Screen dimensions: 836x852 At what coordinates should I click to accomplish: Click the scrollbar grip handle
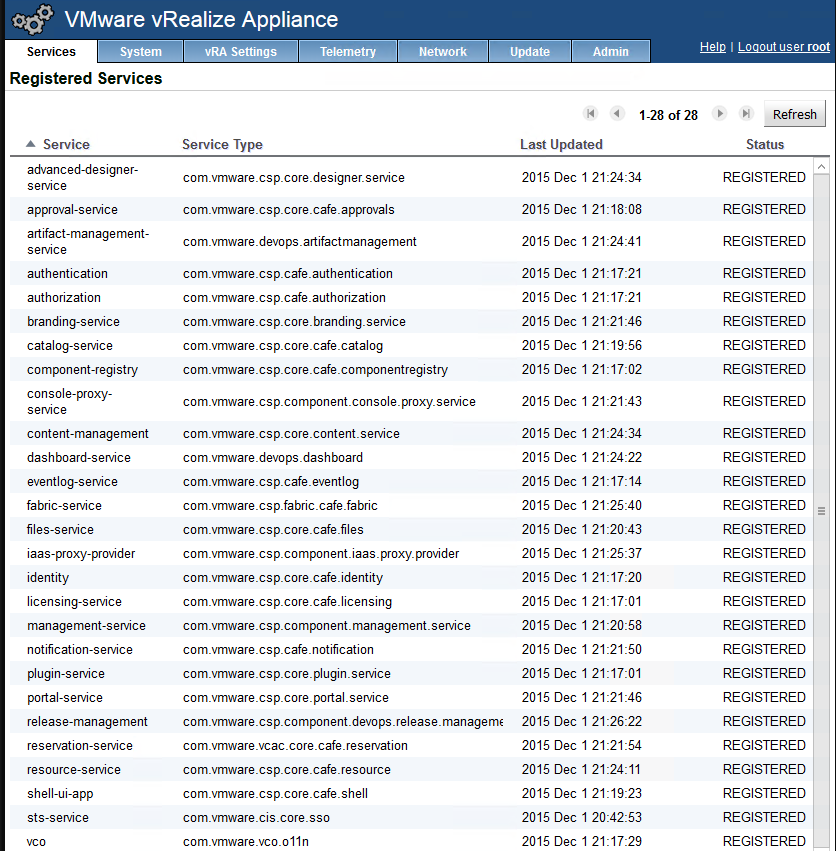(821, 511)
